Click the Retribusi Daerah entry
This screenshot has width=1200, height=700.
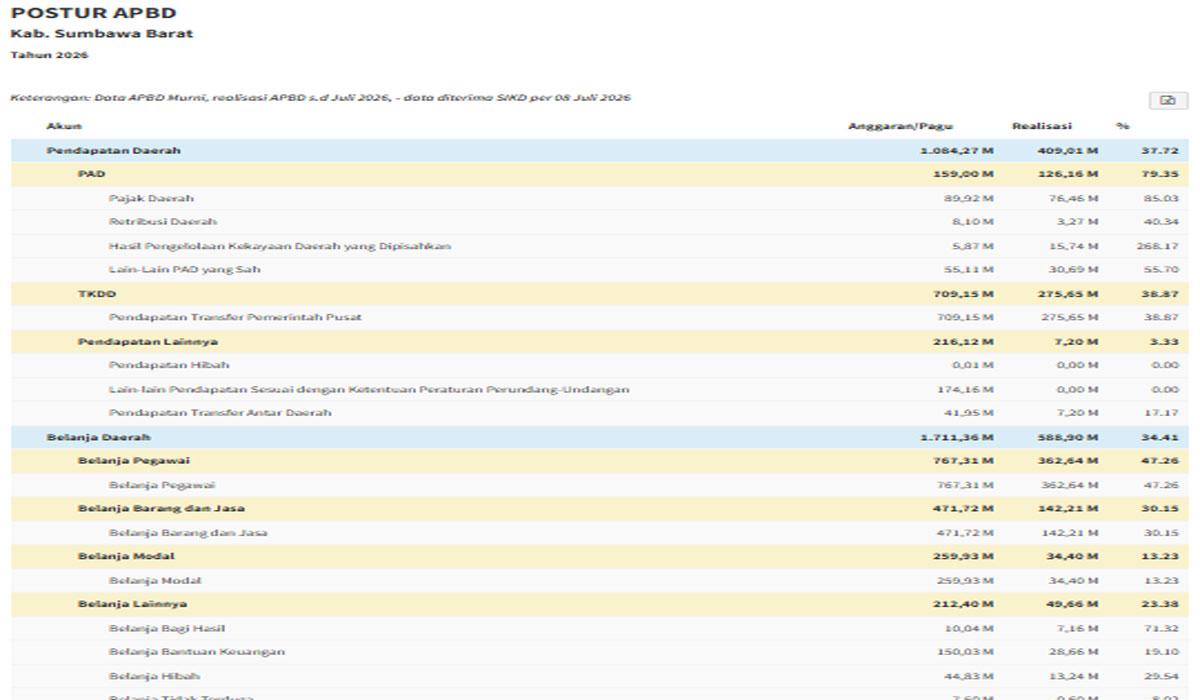pos(600,222)
